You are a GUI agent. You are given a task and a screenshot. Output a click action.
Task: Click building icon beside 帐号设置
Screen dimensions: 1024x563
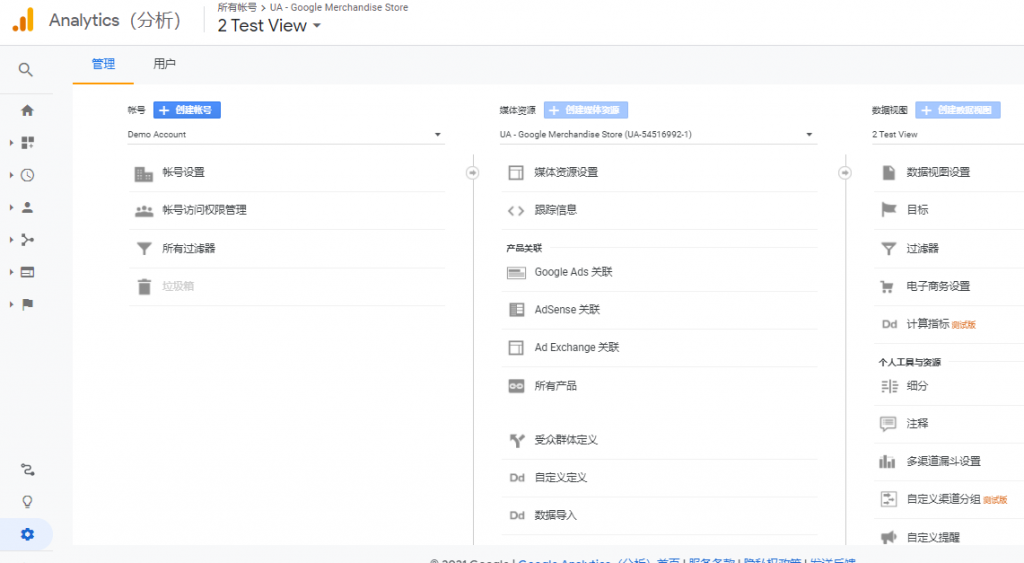(144, 173)
